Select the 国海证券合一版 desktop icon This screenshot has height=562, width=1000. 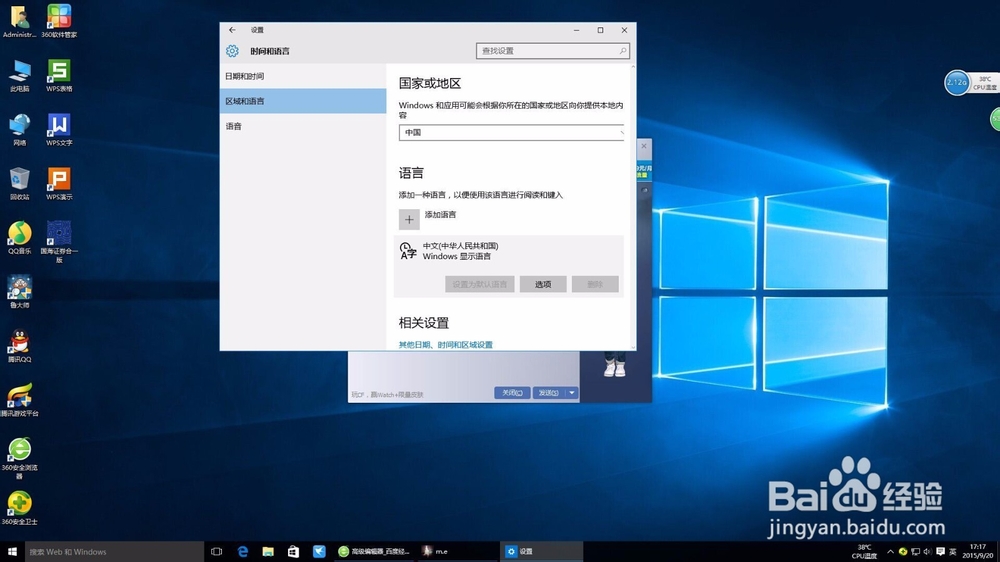point(59,242)
